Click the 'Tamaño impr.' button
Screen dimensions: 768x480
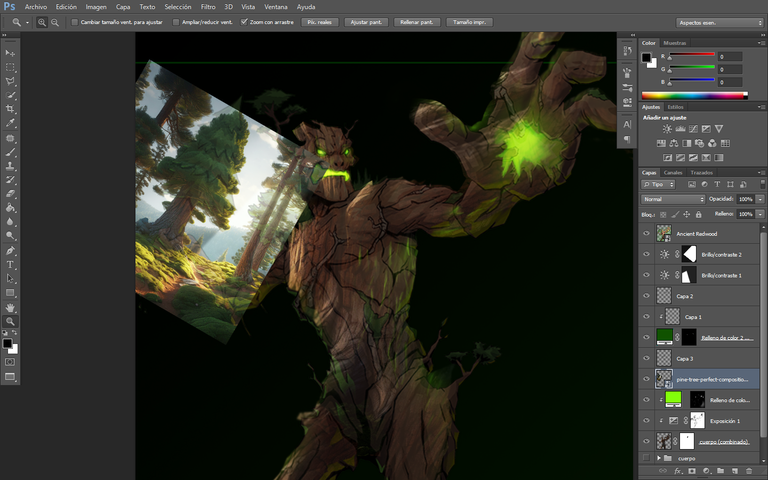(x=469, y=22)
